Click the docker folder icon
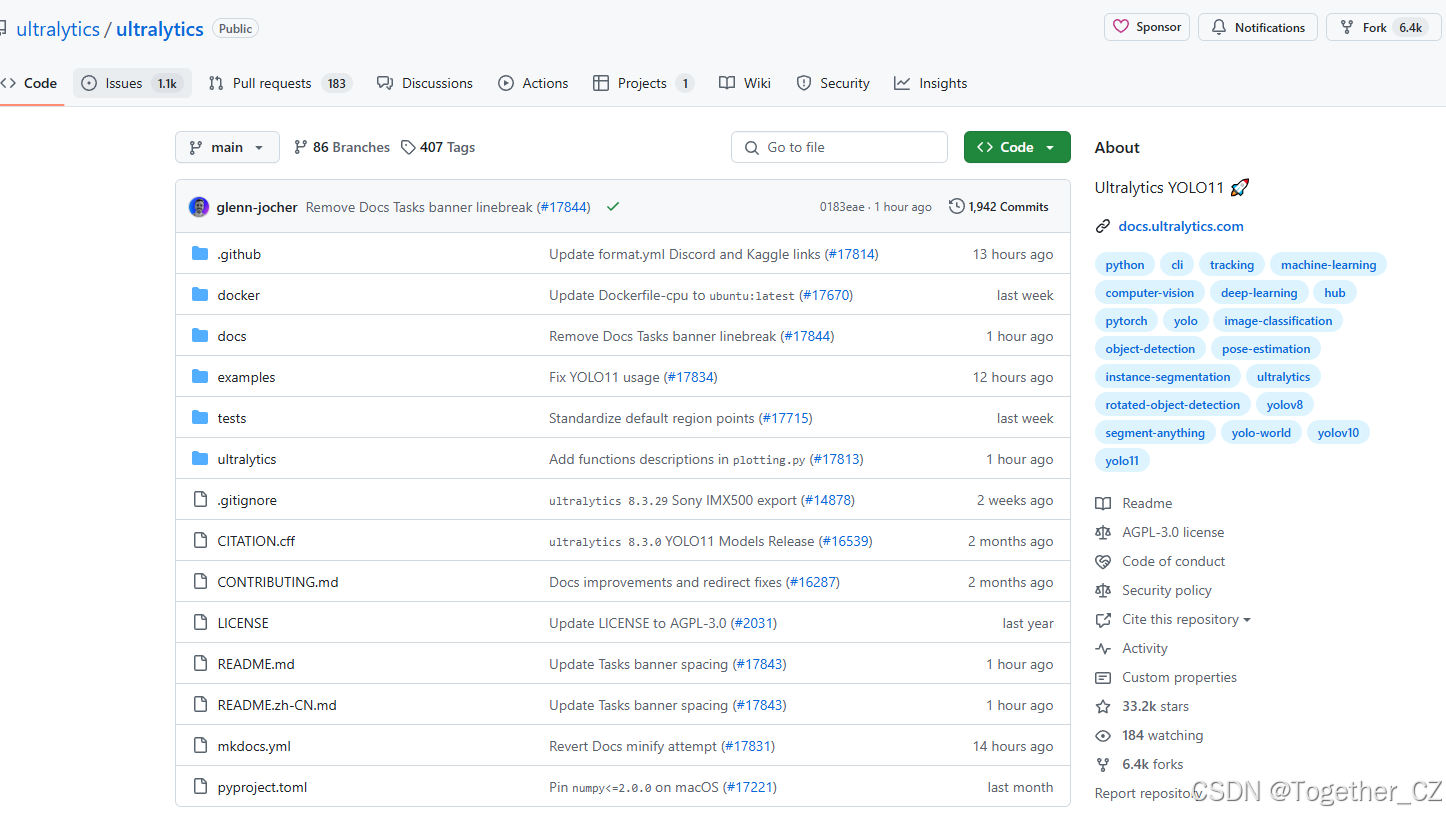This screenshot has width=1446, height=817. click(200, 295)
